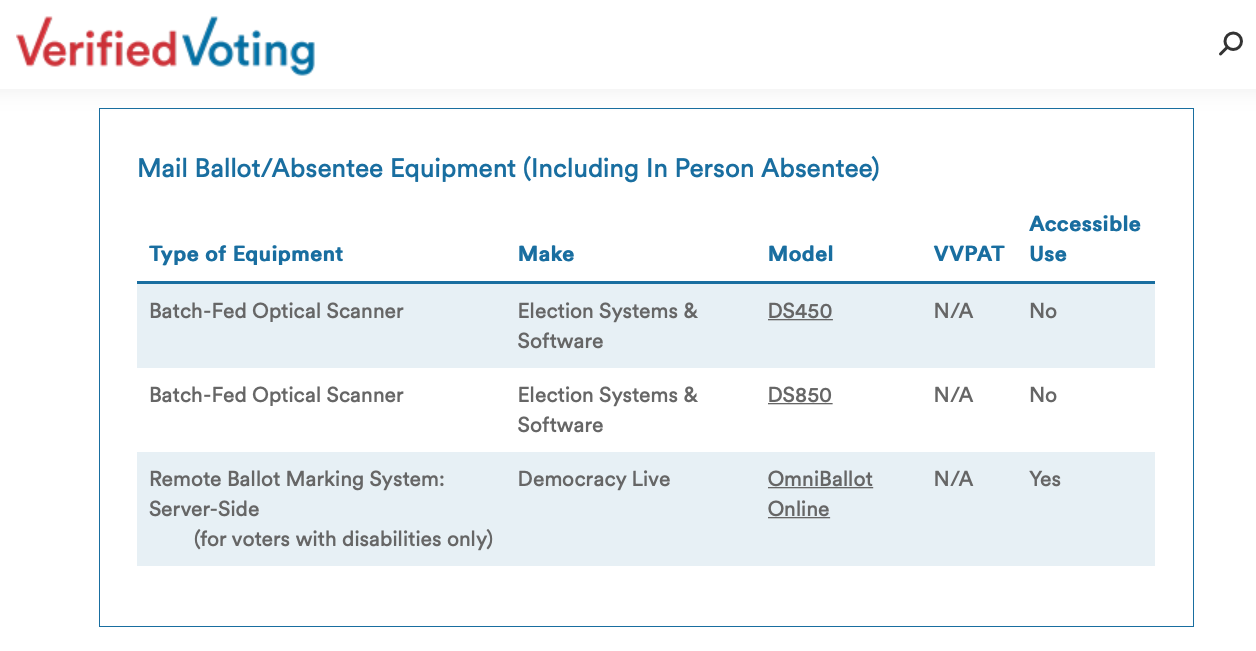Screen dimensions: 1256x651
Task: Click the "for voters with disabilities only" note
Action: (x=343, y=539)
